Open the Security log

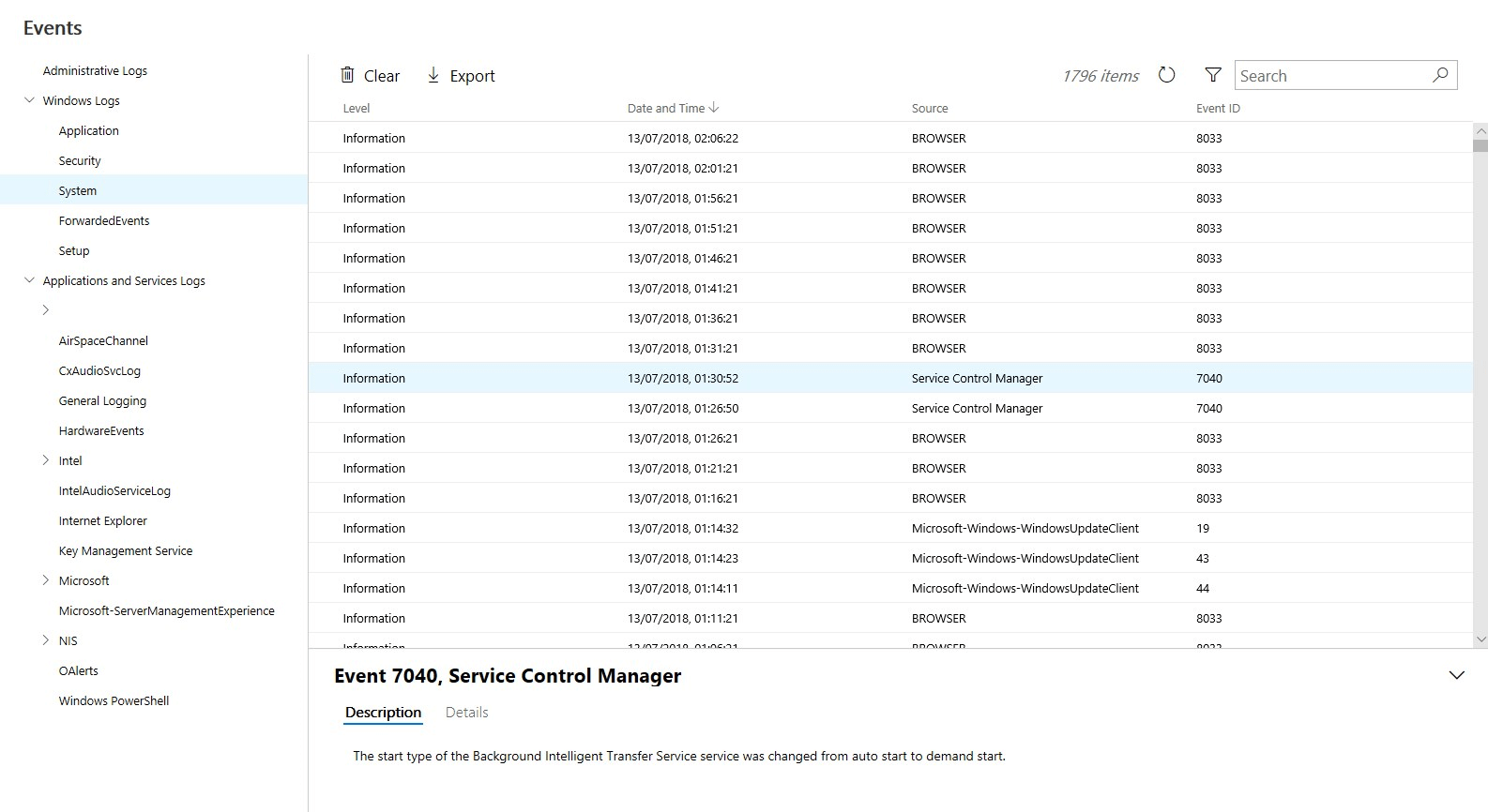(80, 160)
